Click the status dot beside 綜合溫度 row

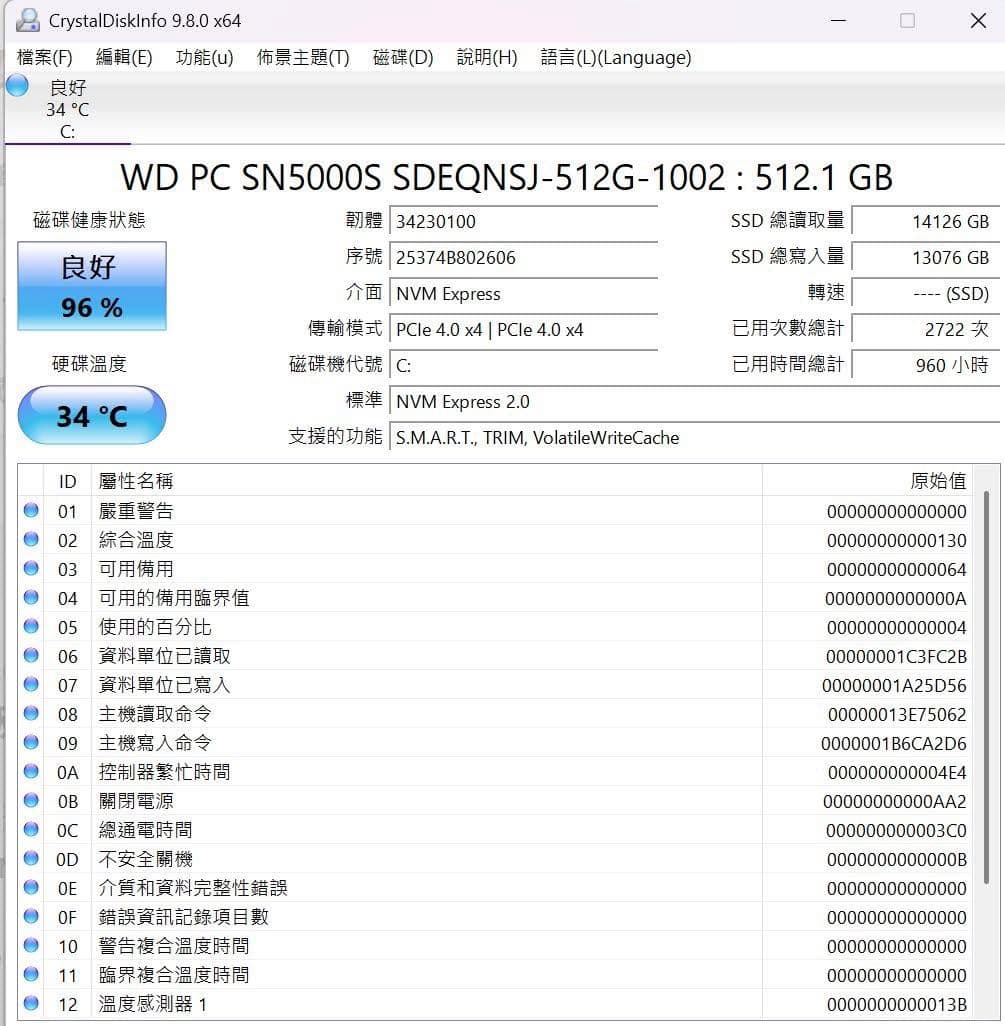pos(31,539)
